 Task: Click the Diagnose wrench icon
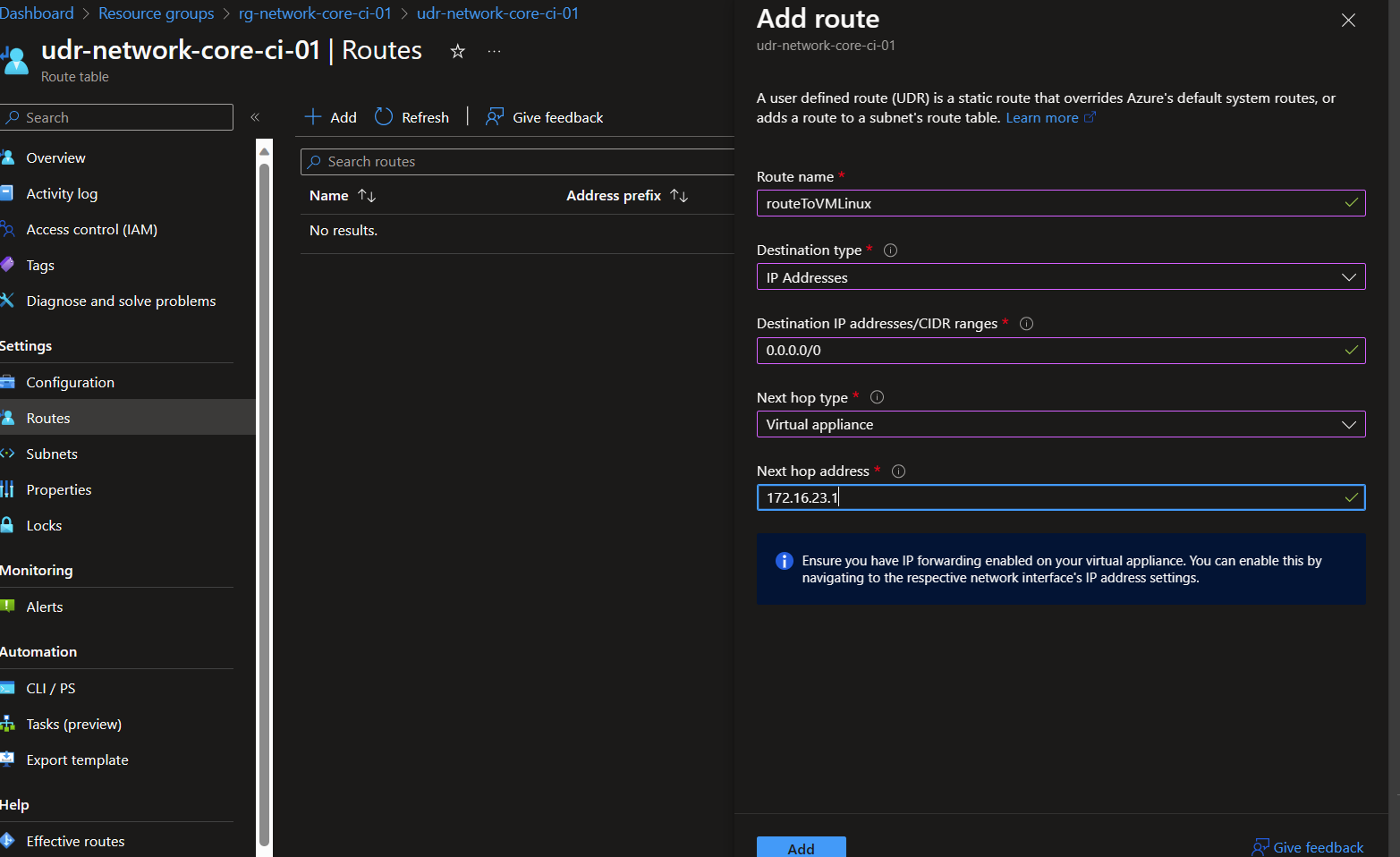[7, 301]
